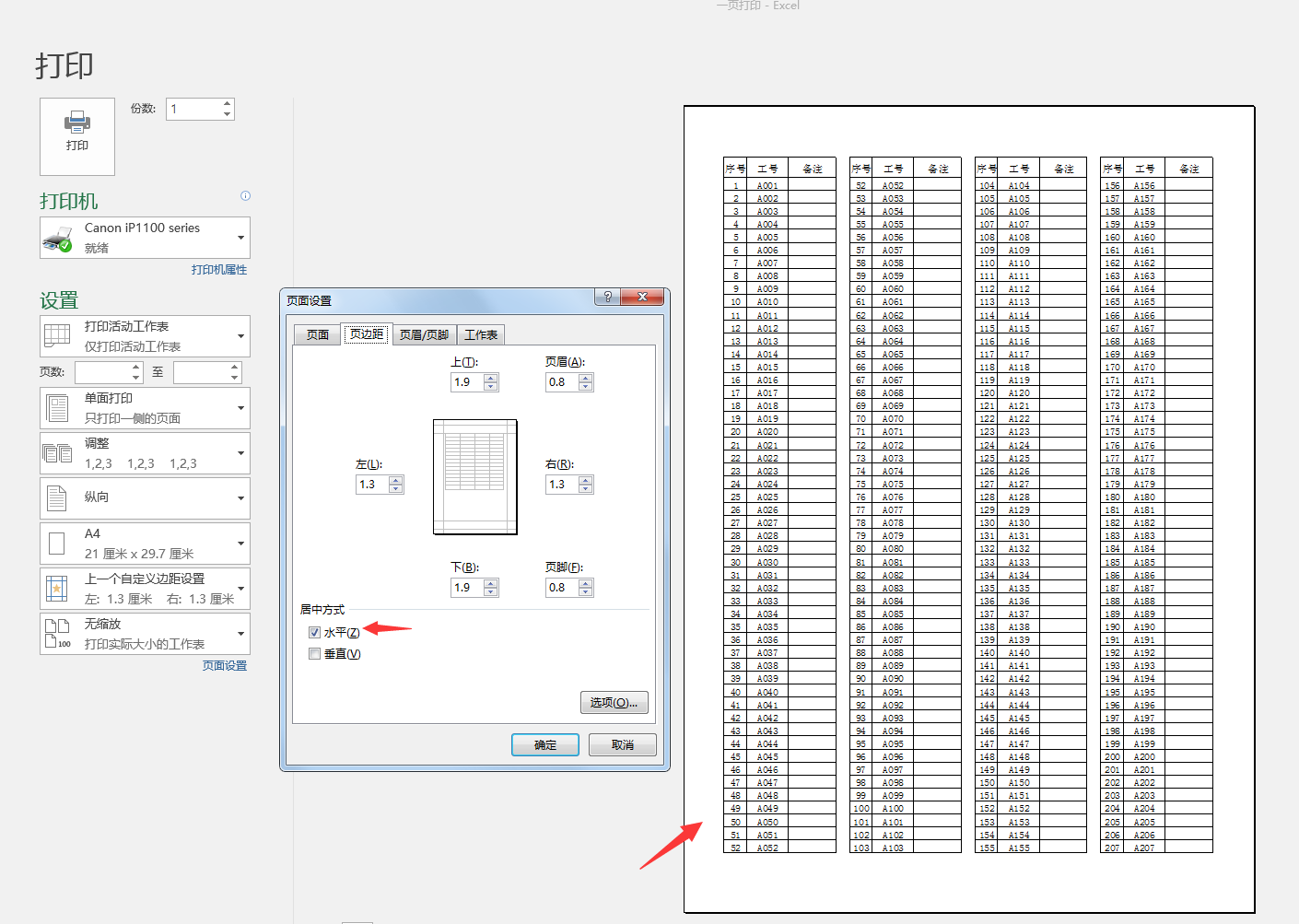Viewport: 1299px width, 924px height.
Task: Open the 调整 collation dropdown
Action: click(145, 453)
